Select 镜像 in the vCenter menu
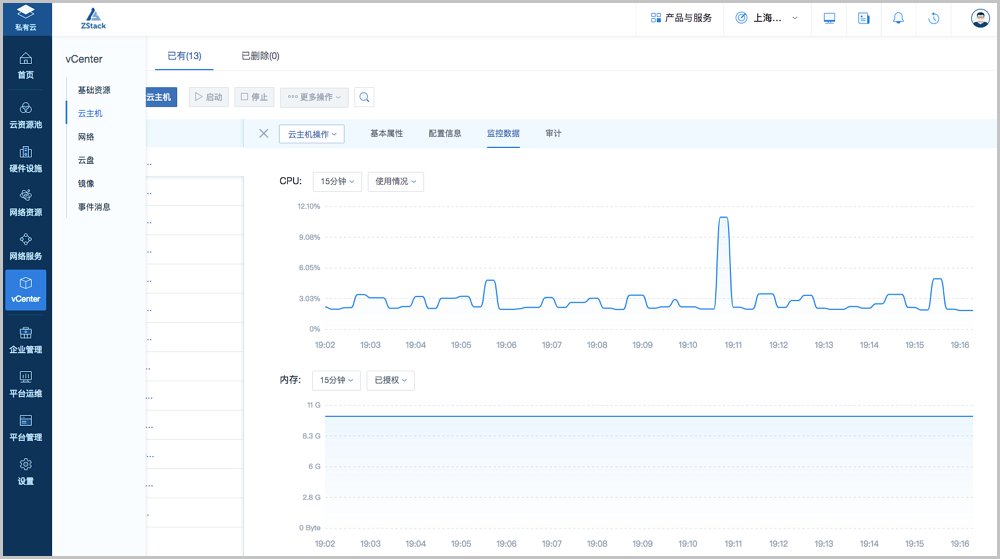Viewport: 1000px width, 559px height. (86, 183)
